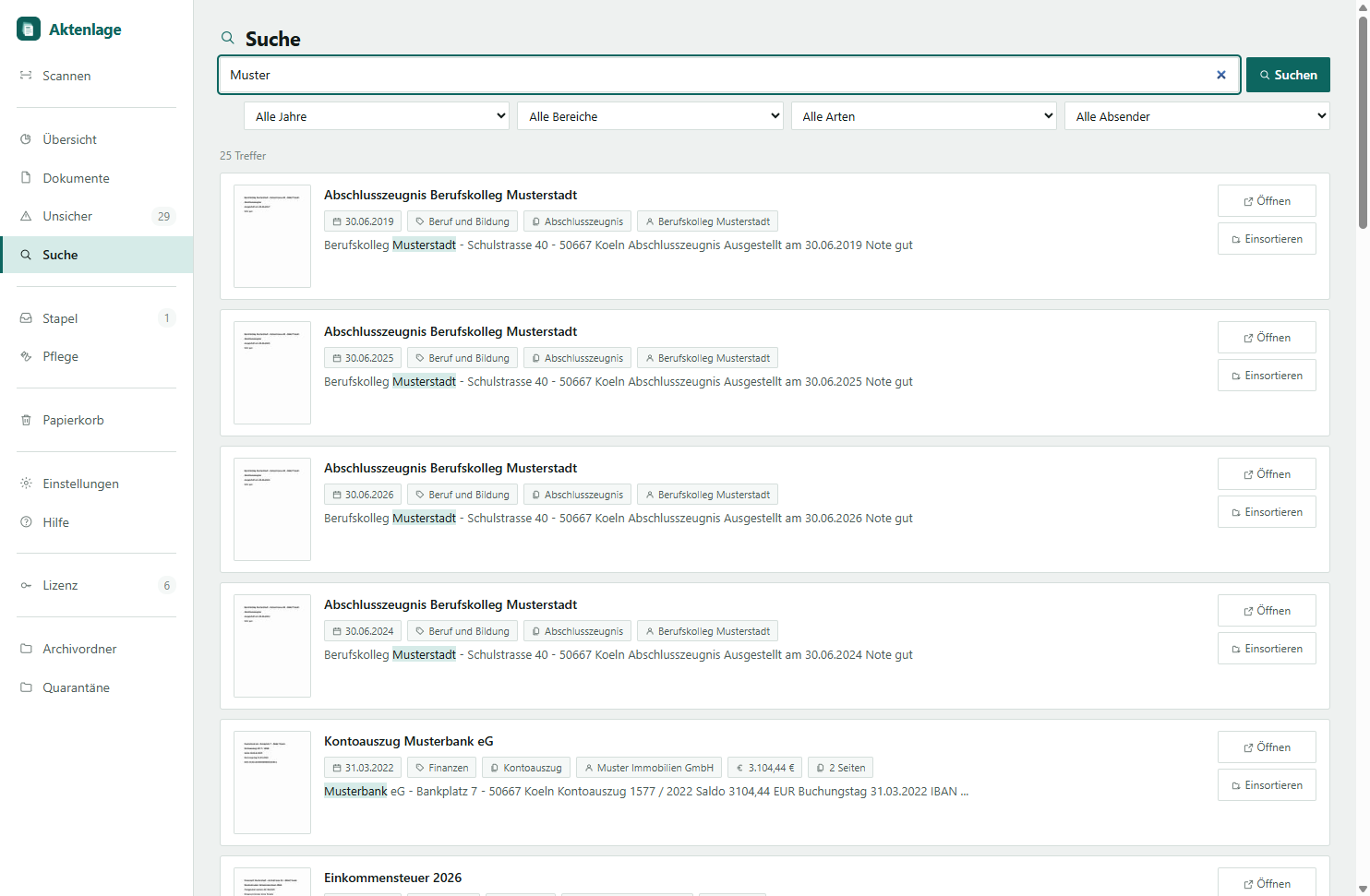1370x896 pixels.
Task: Click the Lizenz key icon
Action: pyautogui.click(x=26, y=585)
